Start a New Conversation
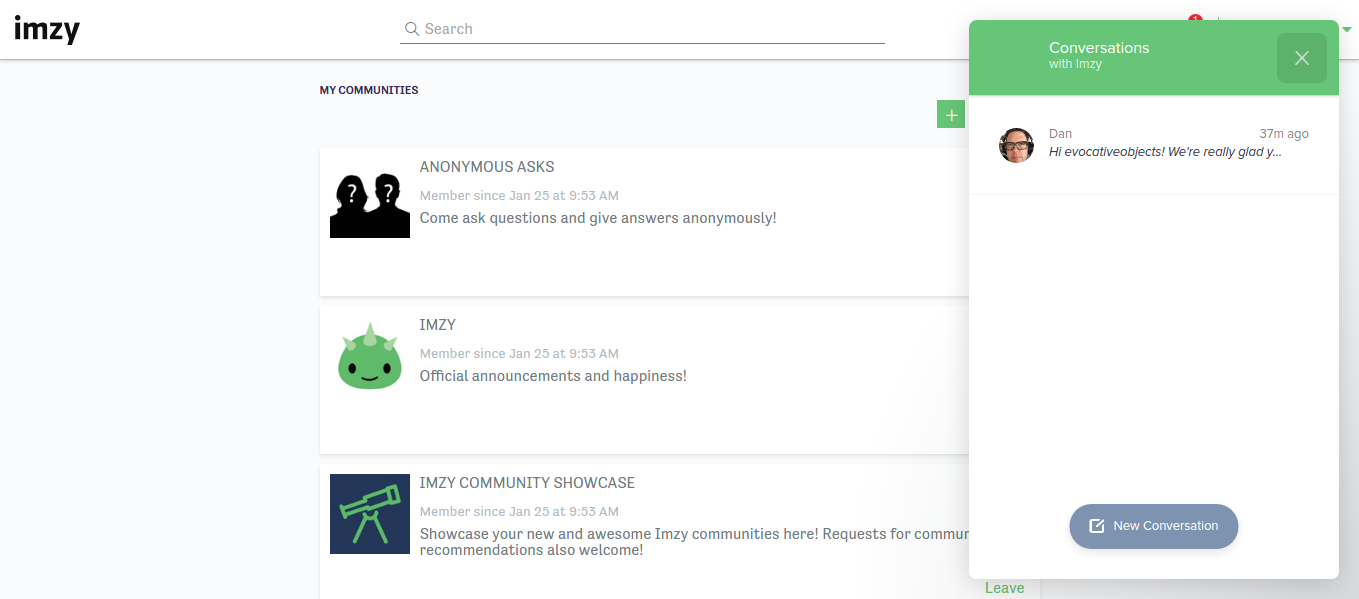Viewport: 1359px width, 599px height. (x=1154, y=526)
